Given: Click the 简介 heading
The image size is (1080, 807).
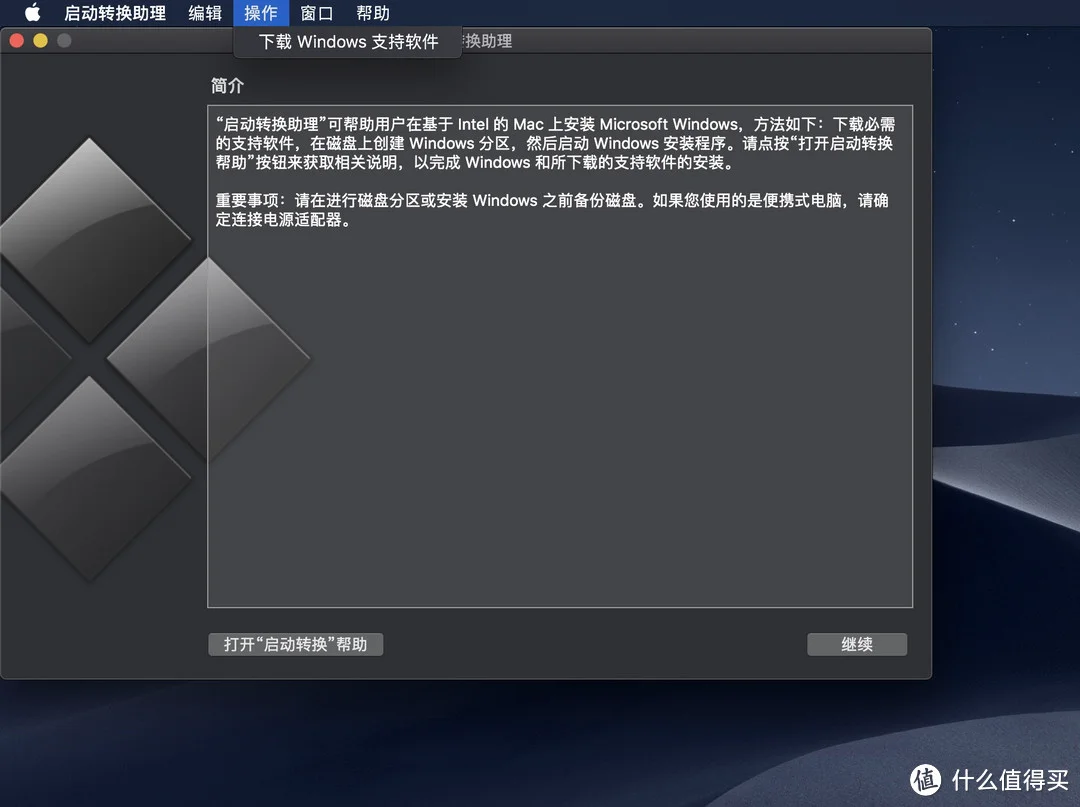Looking at the screenshot, I should (227, 85).
